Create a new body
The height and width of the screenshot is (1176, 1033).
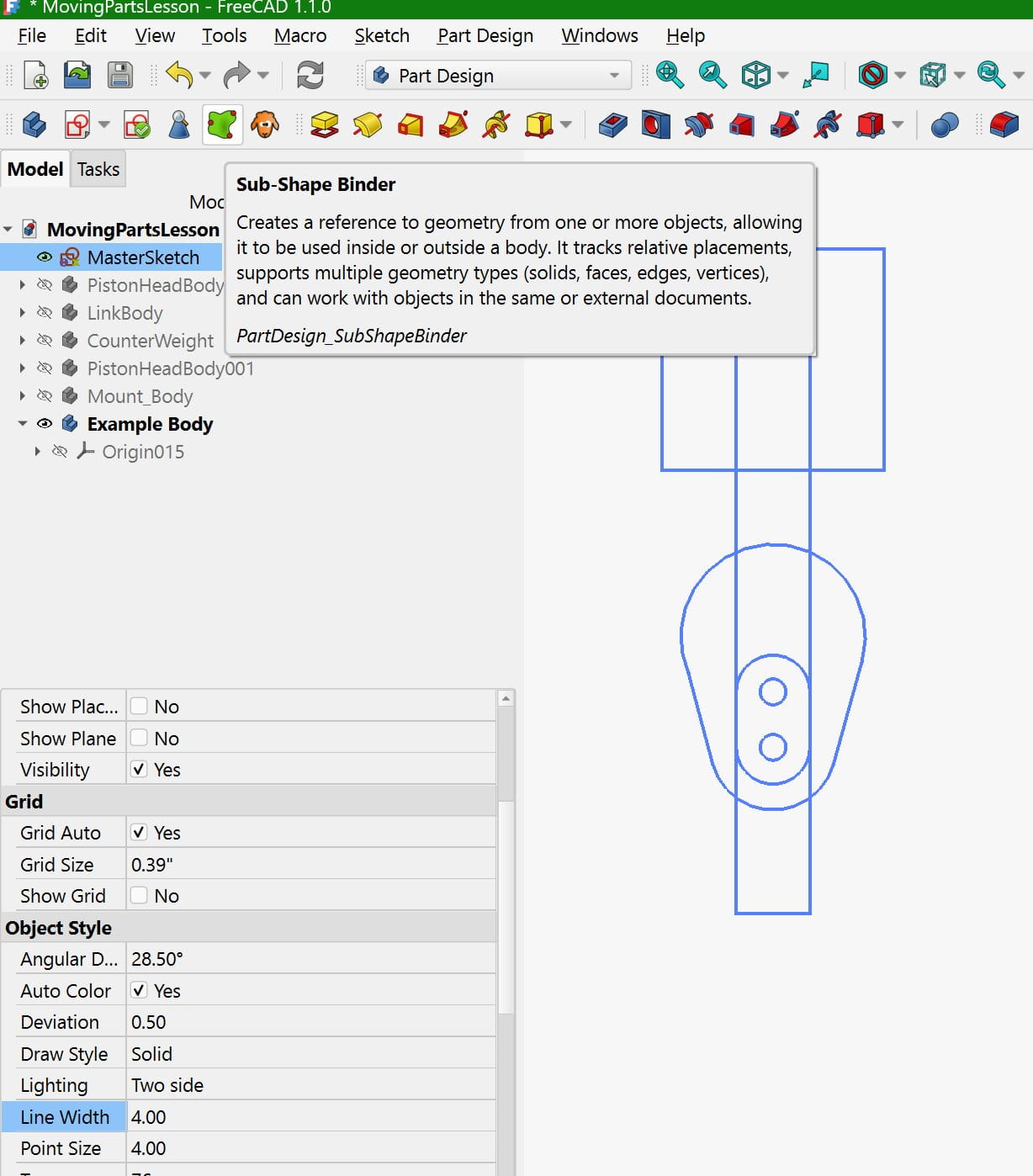click(x=34, y=125)
